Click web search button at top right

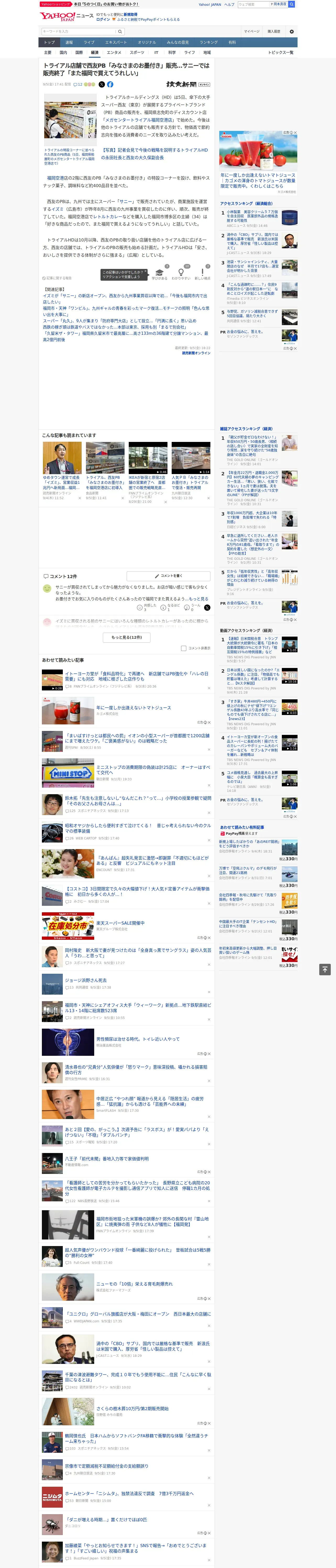coord(292,4)
